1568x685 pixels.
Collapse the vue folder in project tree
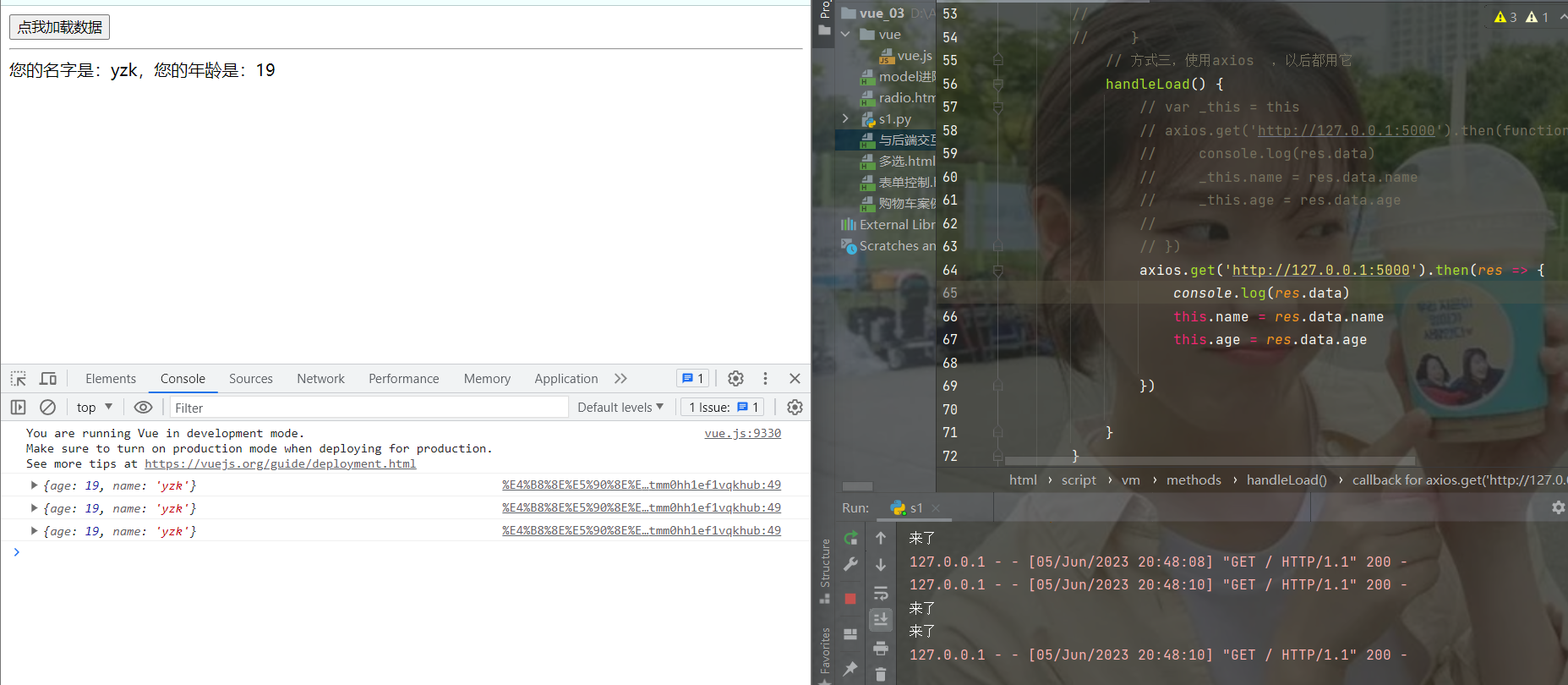pyautogui.click(x=845, y=35)
